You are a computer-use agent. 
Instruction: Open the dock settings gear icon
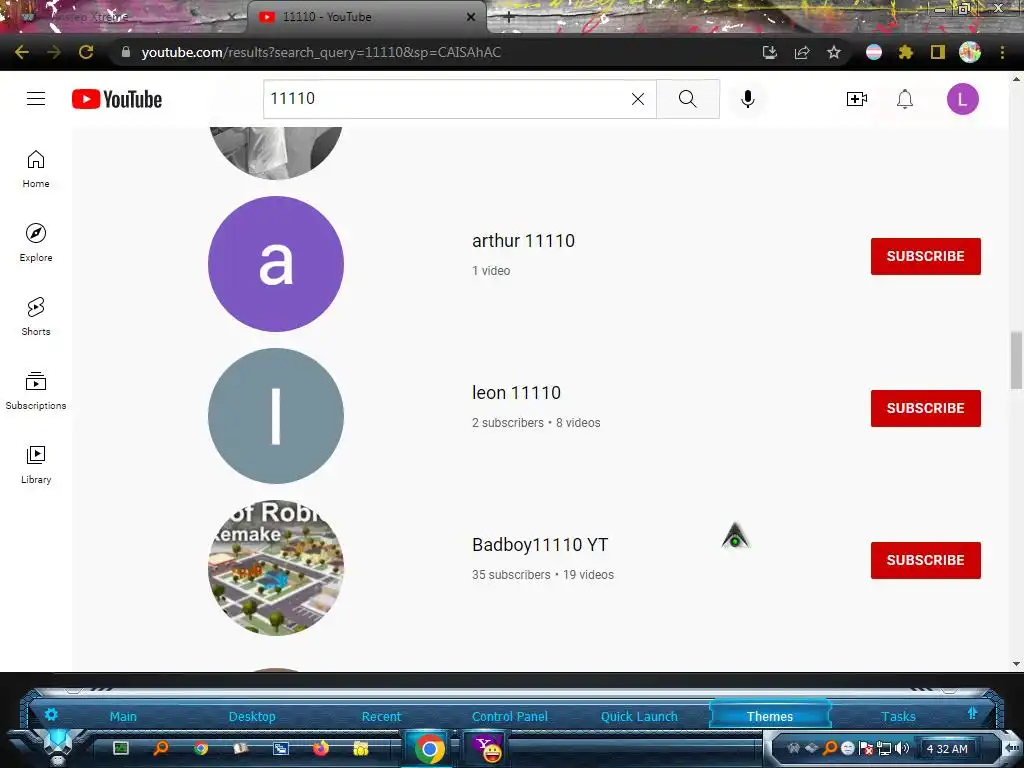tap(51, 714)
